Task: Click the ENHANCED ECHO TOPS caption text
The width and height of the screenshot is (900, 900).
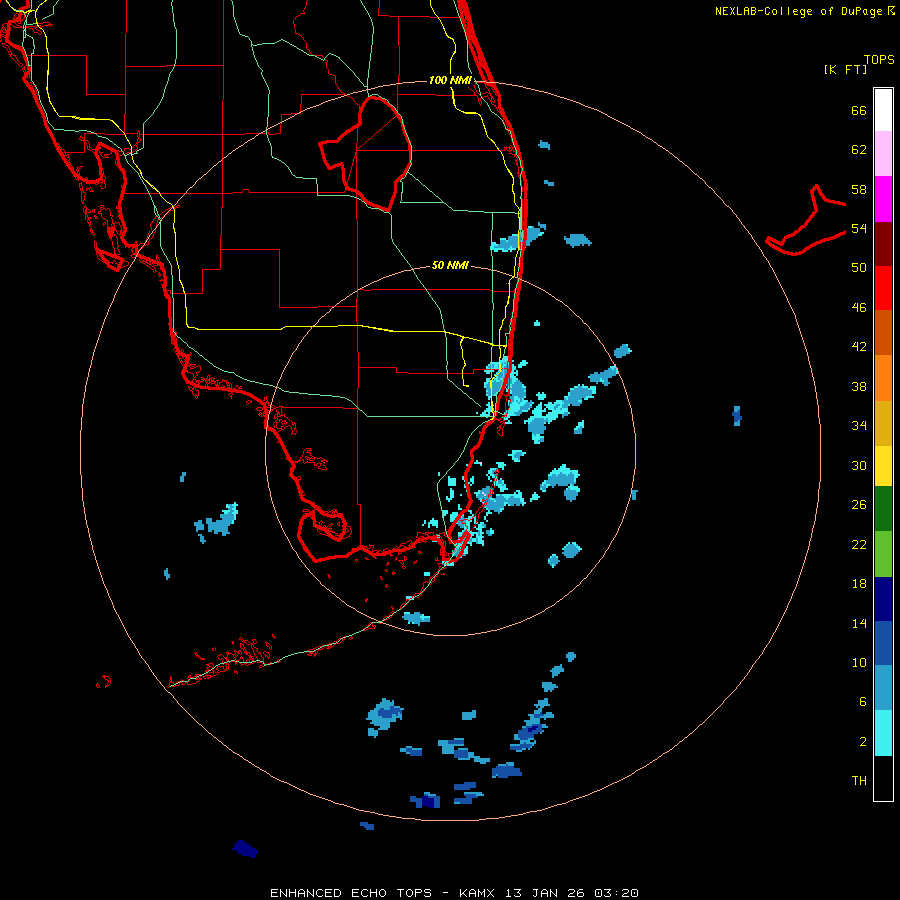Action: [351, 893]
